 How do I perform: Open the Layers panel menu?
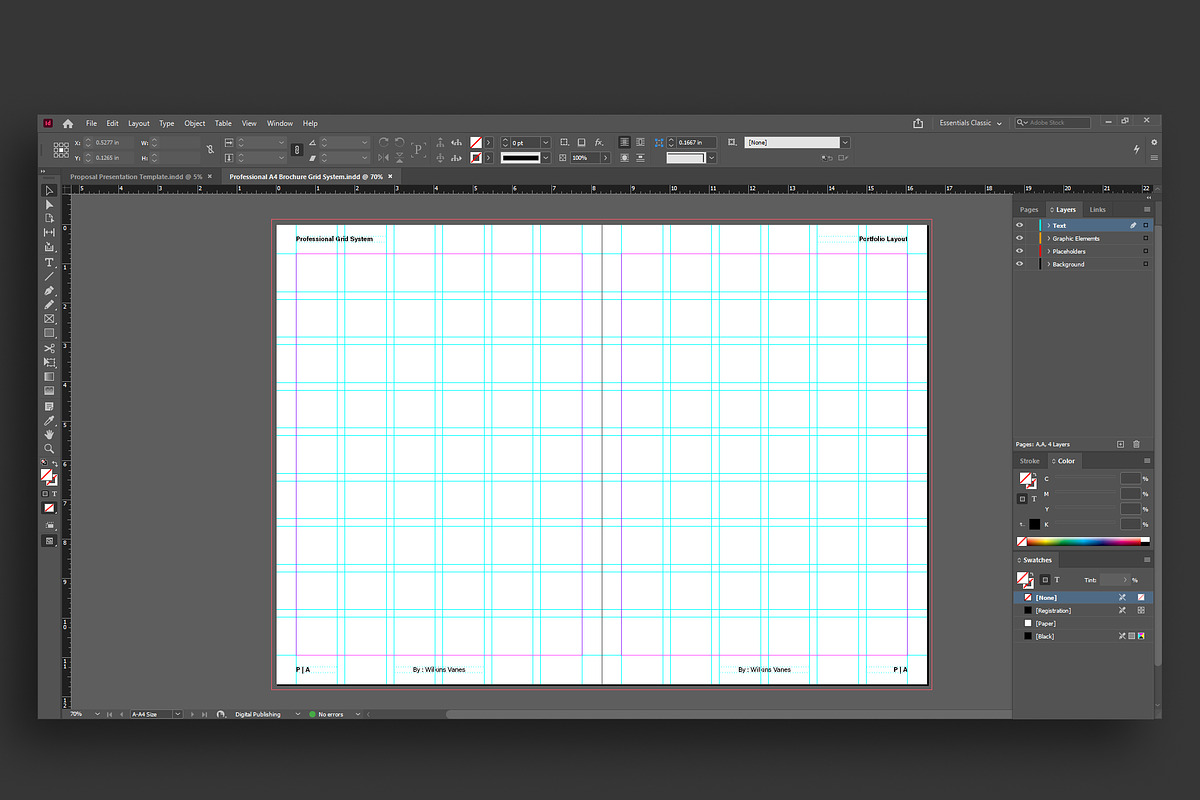coord(1147,210)
